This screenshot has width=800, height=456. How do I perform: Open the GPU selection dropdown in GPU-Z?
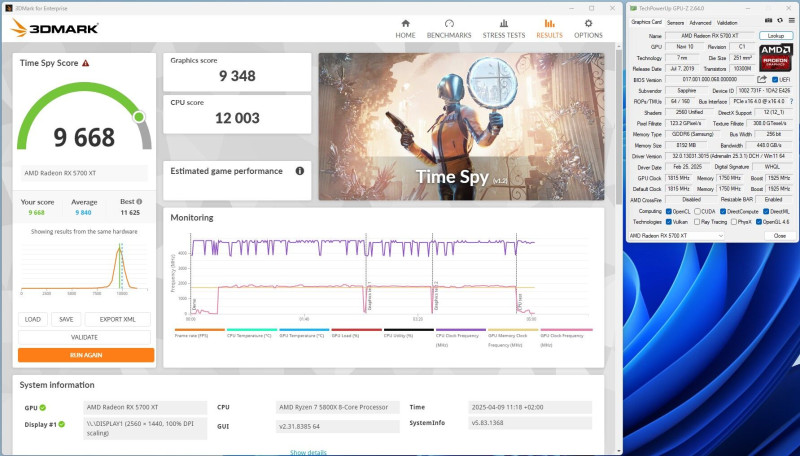(676, 236)
